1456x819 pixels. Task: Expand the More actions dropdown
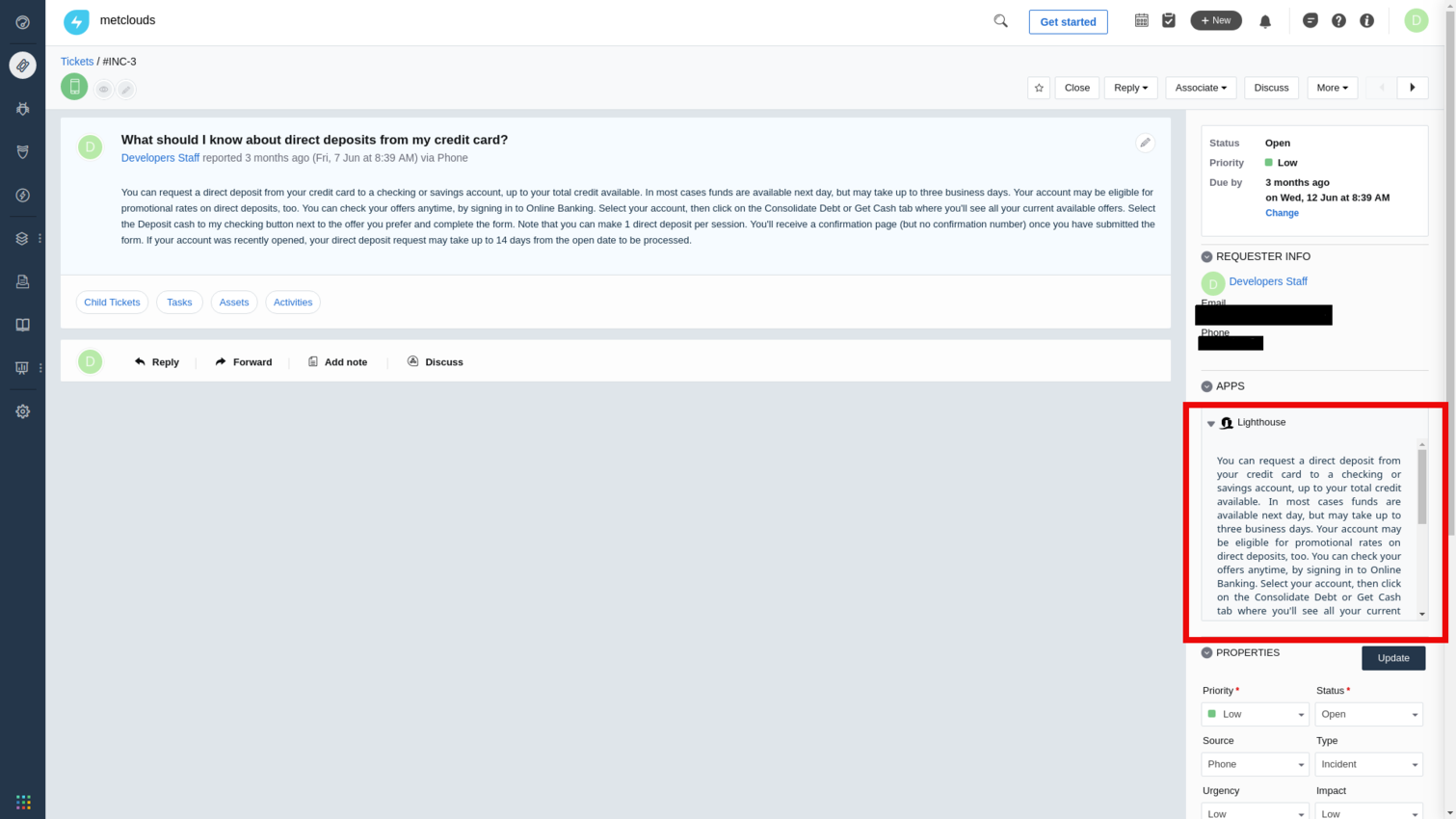1332,88
